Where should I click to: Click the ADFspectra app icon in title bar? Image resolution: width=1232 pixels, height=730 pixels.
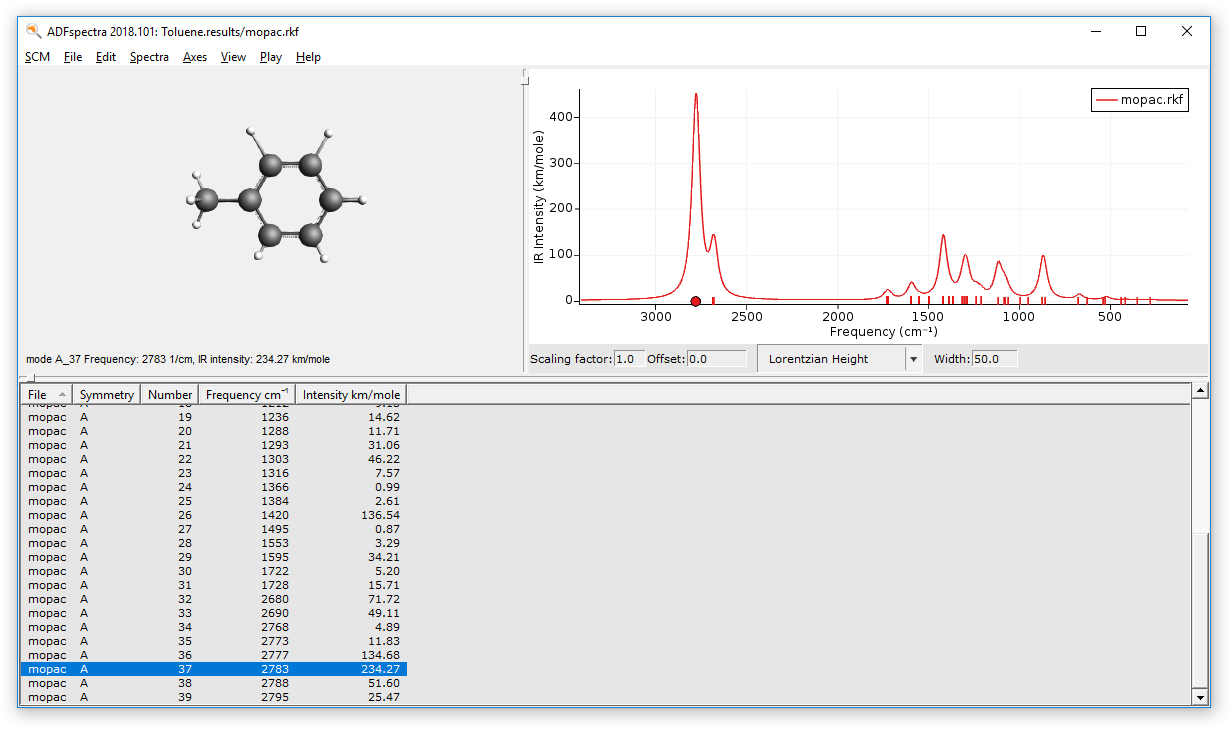[x=33, y=31]
